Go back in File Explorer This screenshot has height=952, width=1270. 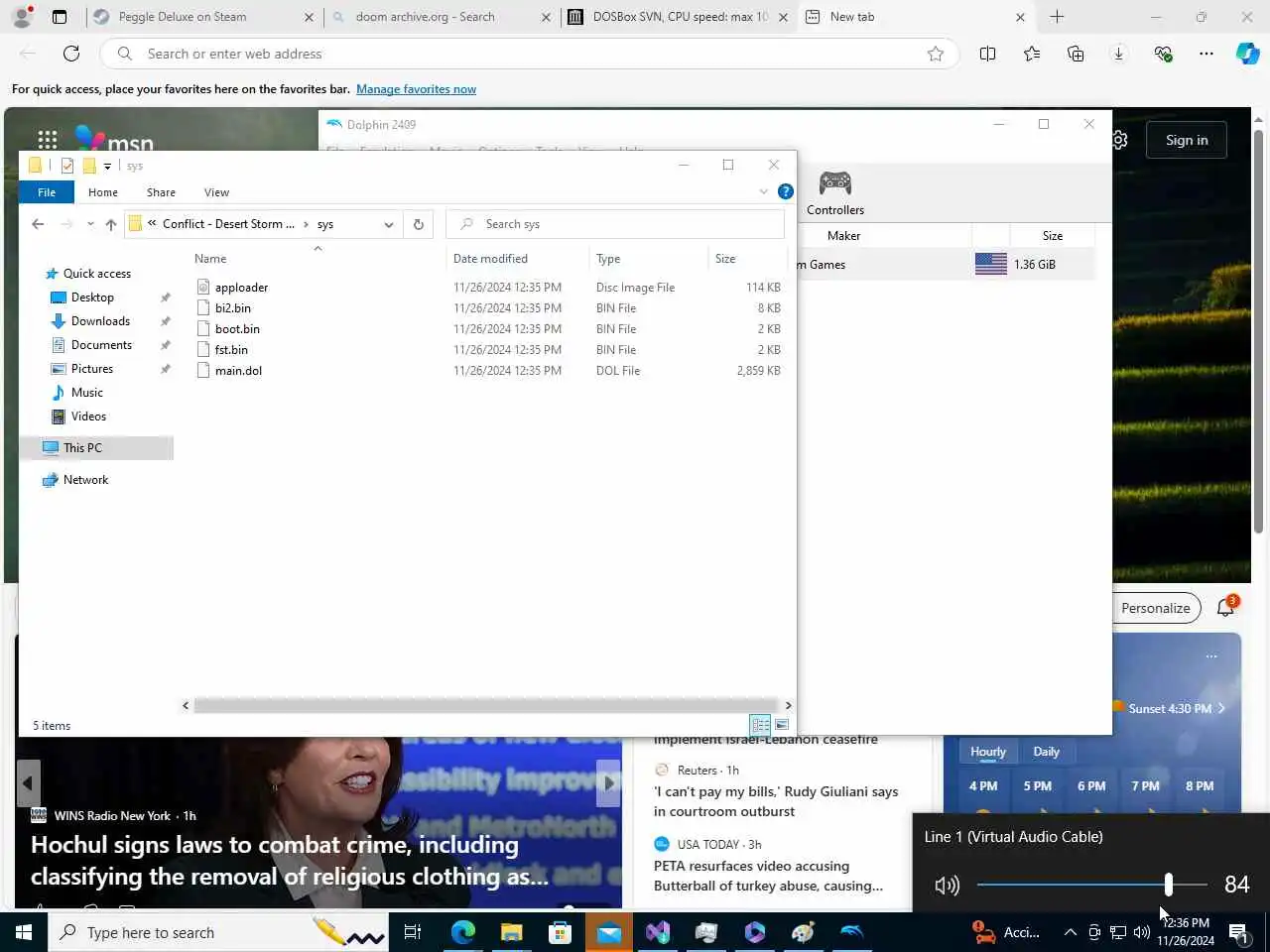[x=38, y=224]
